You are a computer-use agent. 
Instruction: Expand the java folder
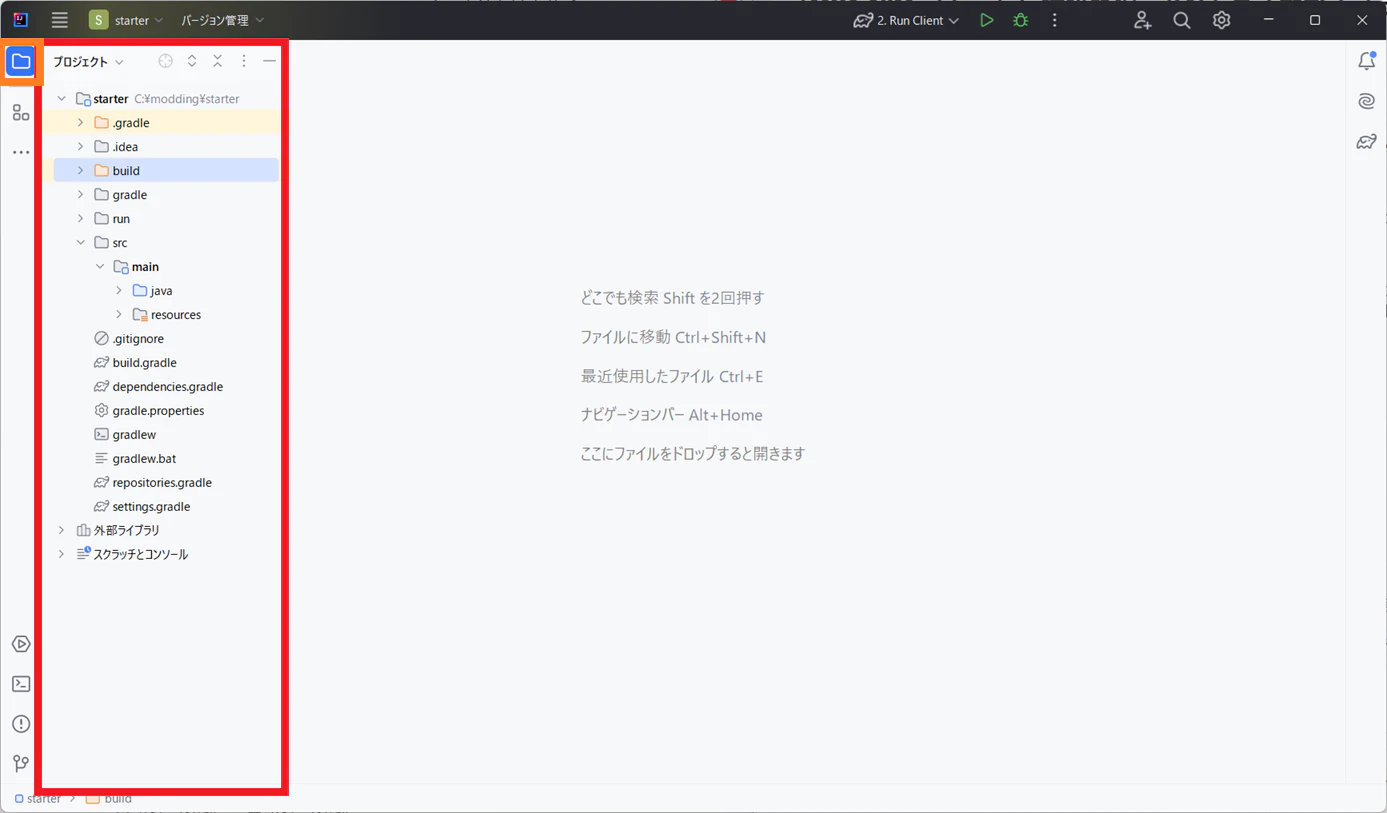coord(119,291)
